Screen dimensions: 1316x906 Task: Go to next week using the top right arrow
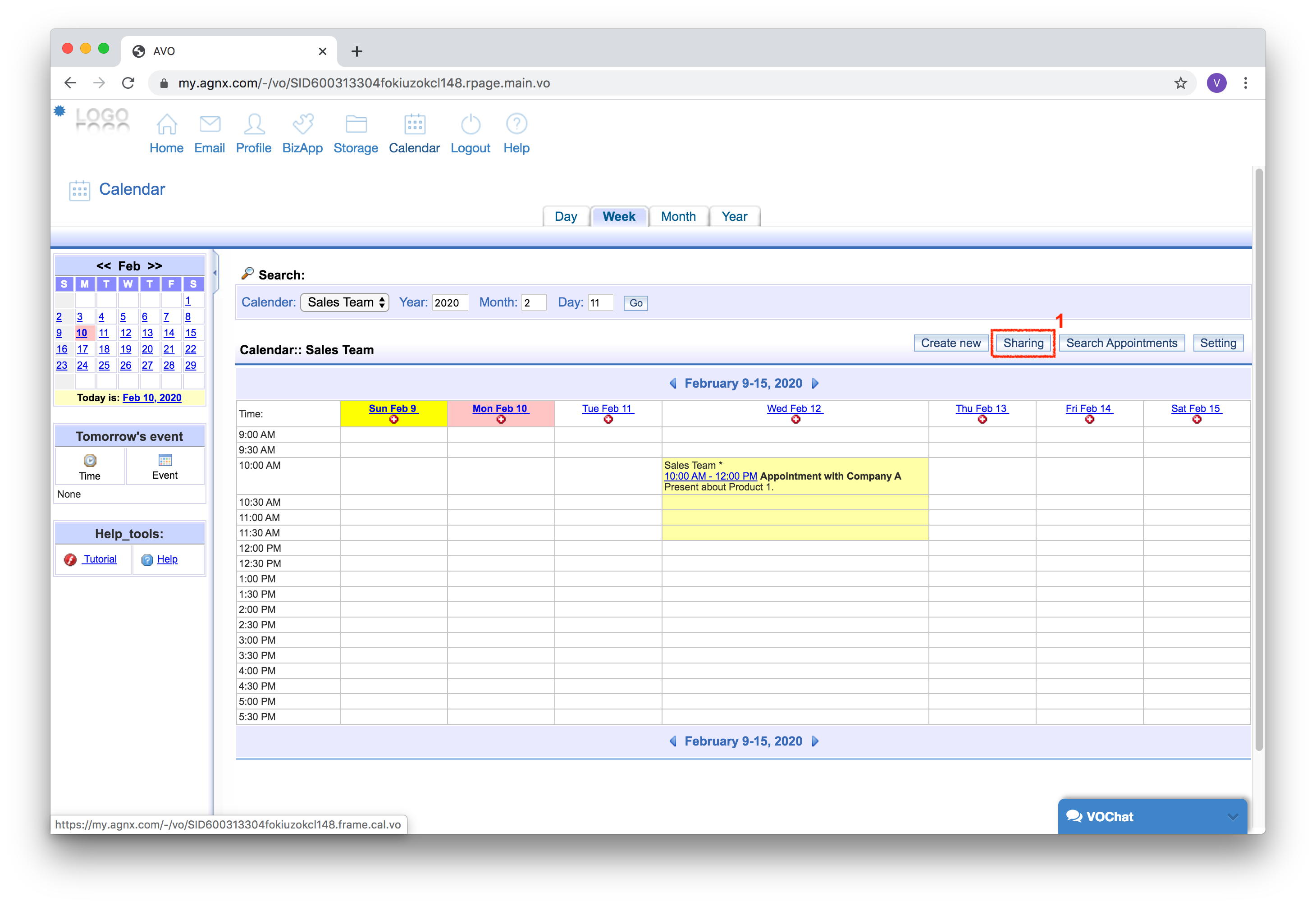coord(815,384)
